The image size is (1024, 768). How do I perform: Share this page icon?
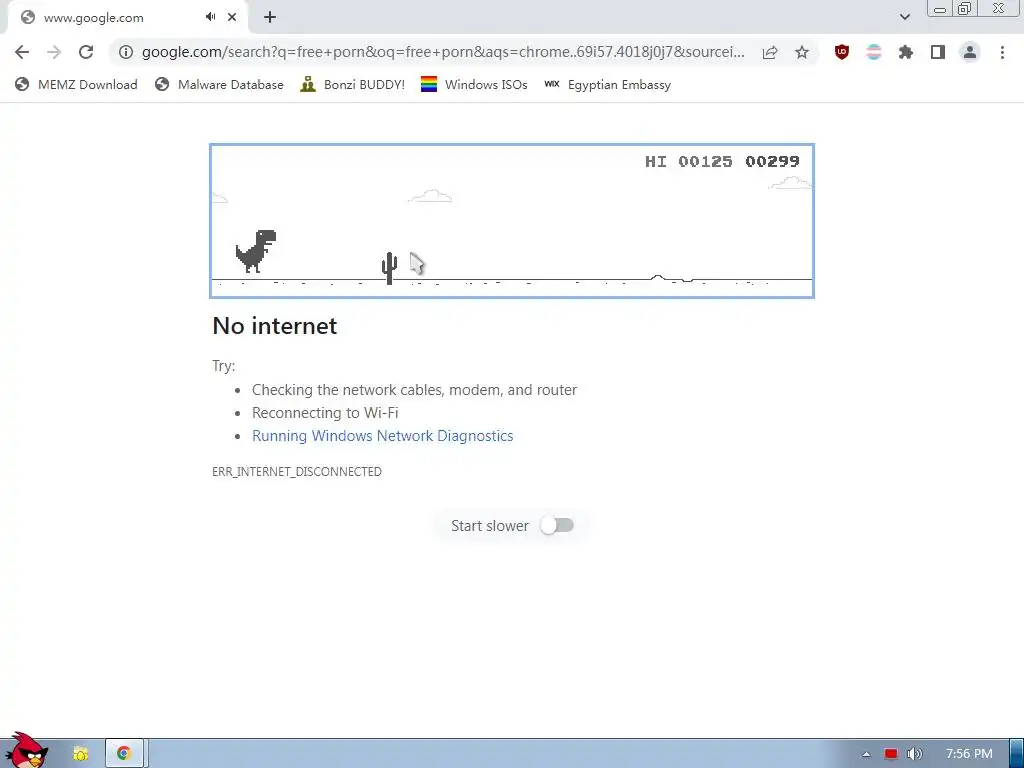click(770, 52)
